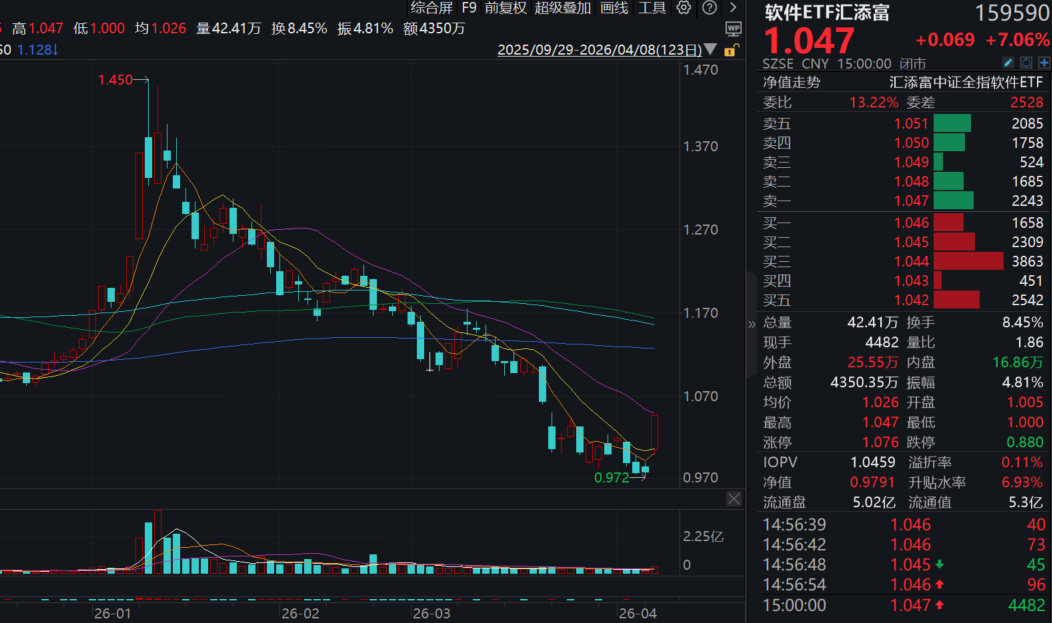This screenshot has width=1052, height=623.
Task: Click the blue plus icon in quote panel
Action: click(1044, 62)
